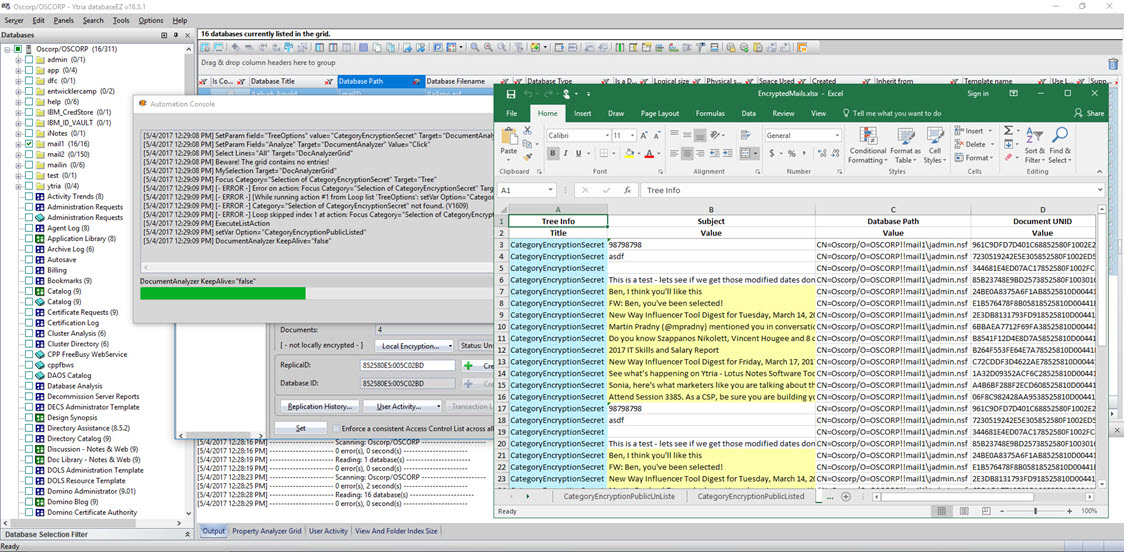1126x552 pixels.
Task: Collapse the Oscorp/OSCORP server node
Action: point(7,49)
